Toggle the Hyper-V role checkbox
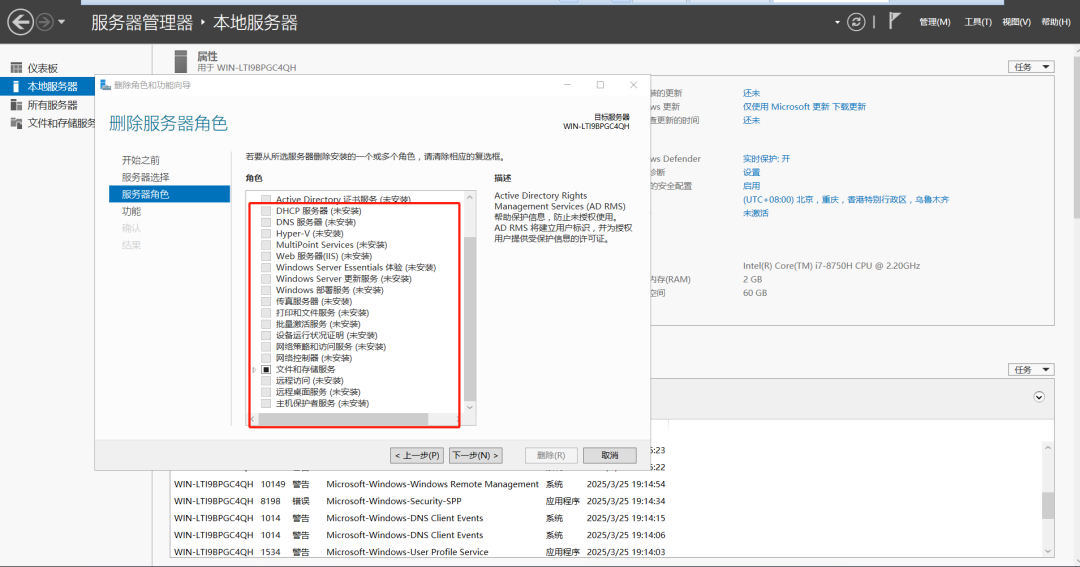Screen dimensions: 1080x567 coord(266,233)
